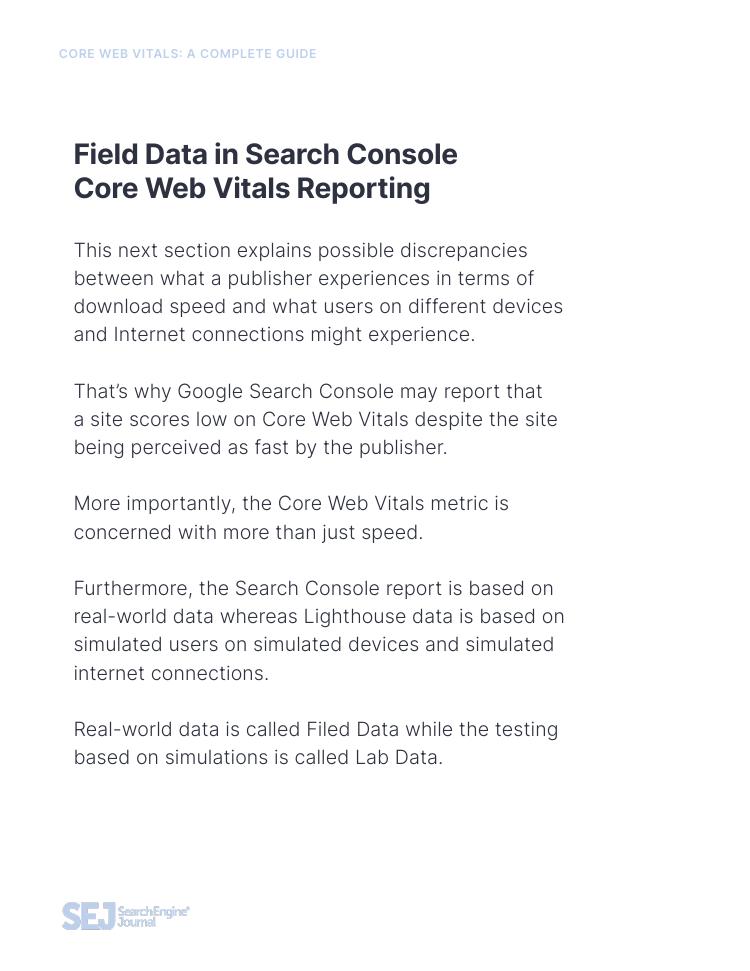
Task: Click the line starting 'Furthermore, the Search Console'
Action: pos(313,588)
